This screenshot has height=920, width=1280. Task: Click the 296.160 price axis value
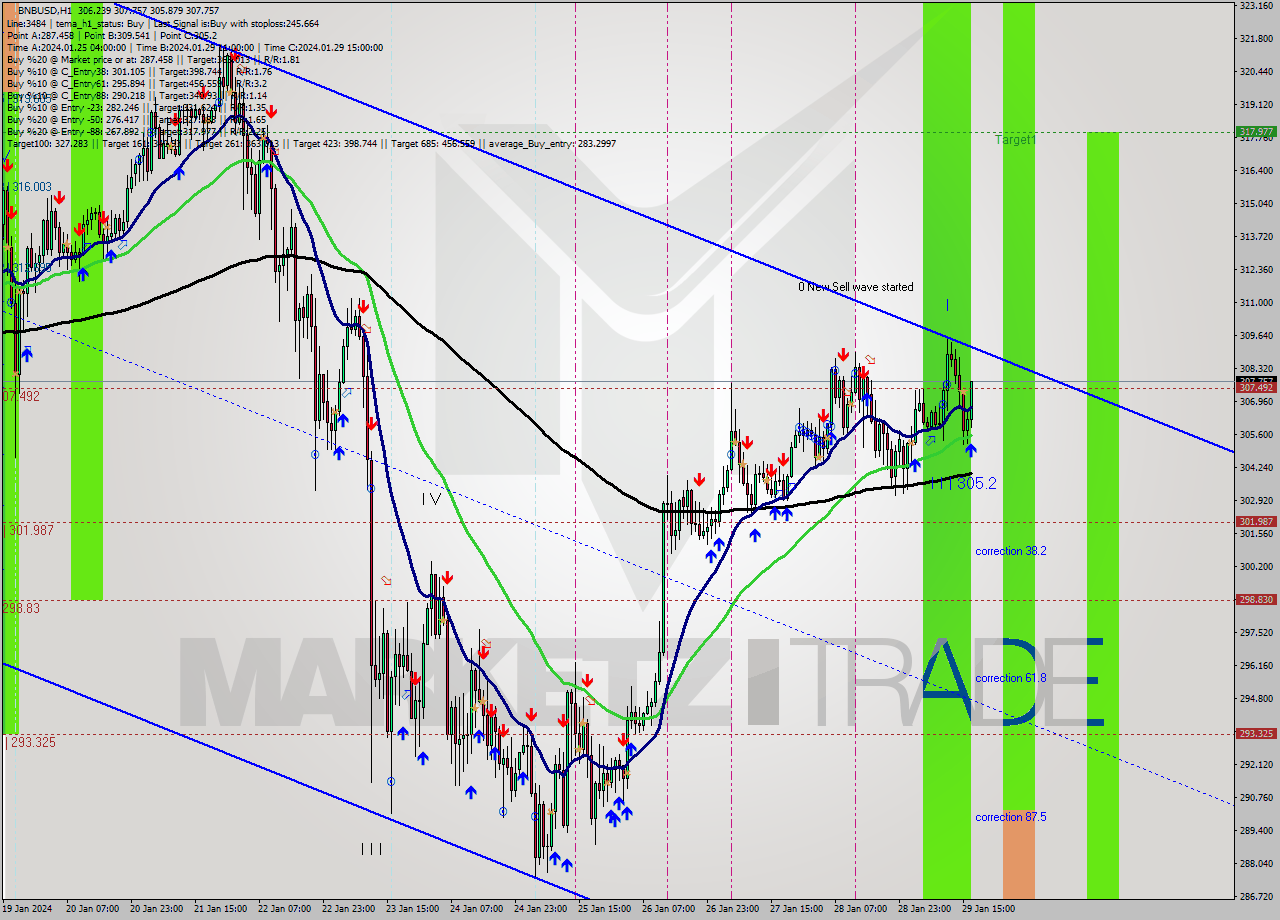tap(1256, 665)
